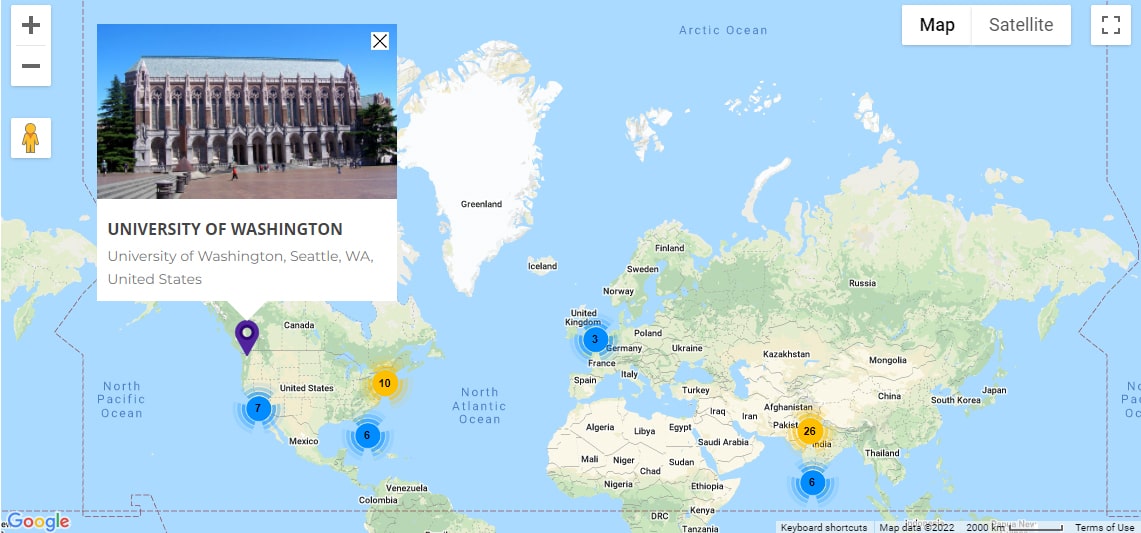1141x533 pixels.
Task: Click the Mongolia label
Action: tap(888, 360)
